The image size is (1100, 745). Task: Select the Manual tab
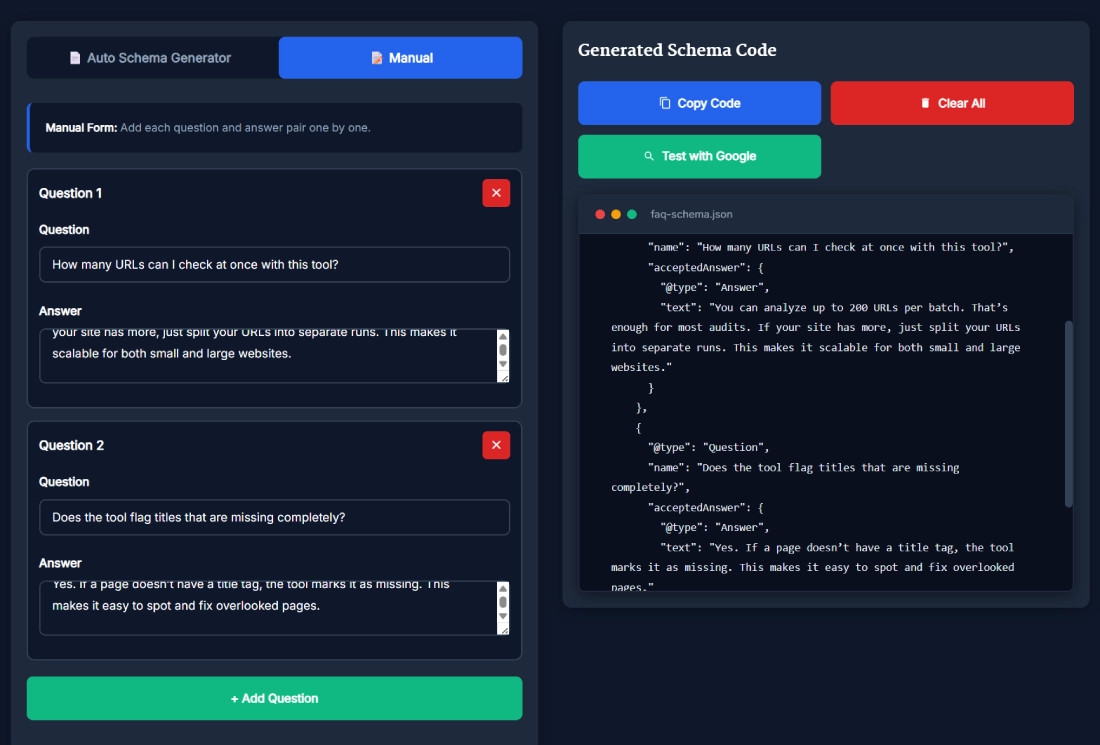click(398, 57)
